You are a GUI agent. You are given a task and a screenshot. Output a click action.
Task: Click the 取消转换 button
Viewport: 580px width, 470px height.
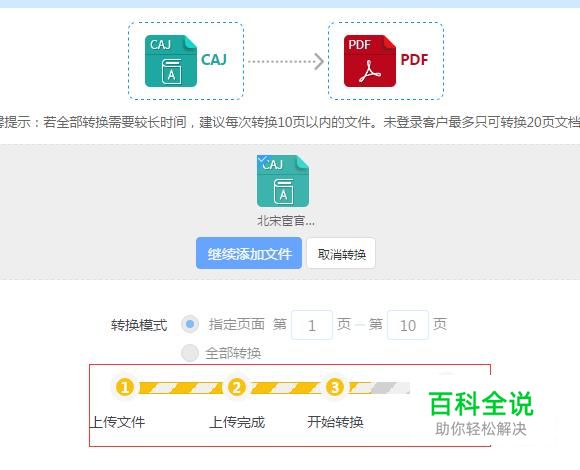point(341,254)
